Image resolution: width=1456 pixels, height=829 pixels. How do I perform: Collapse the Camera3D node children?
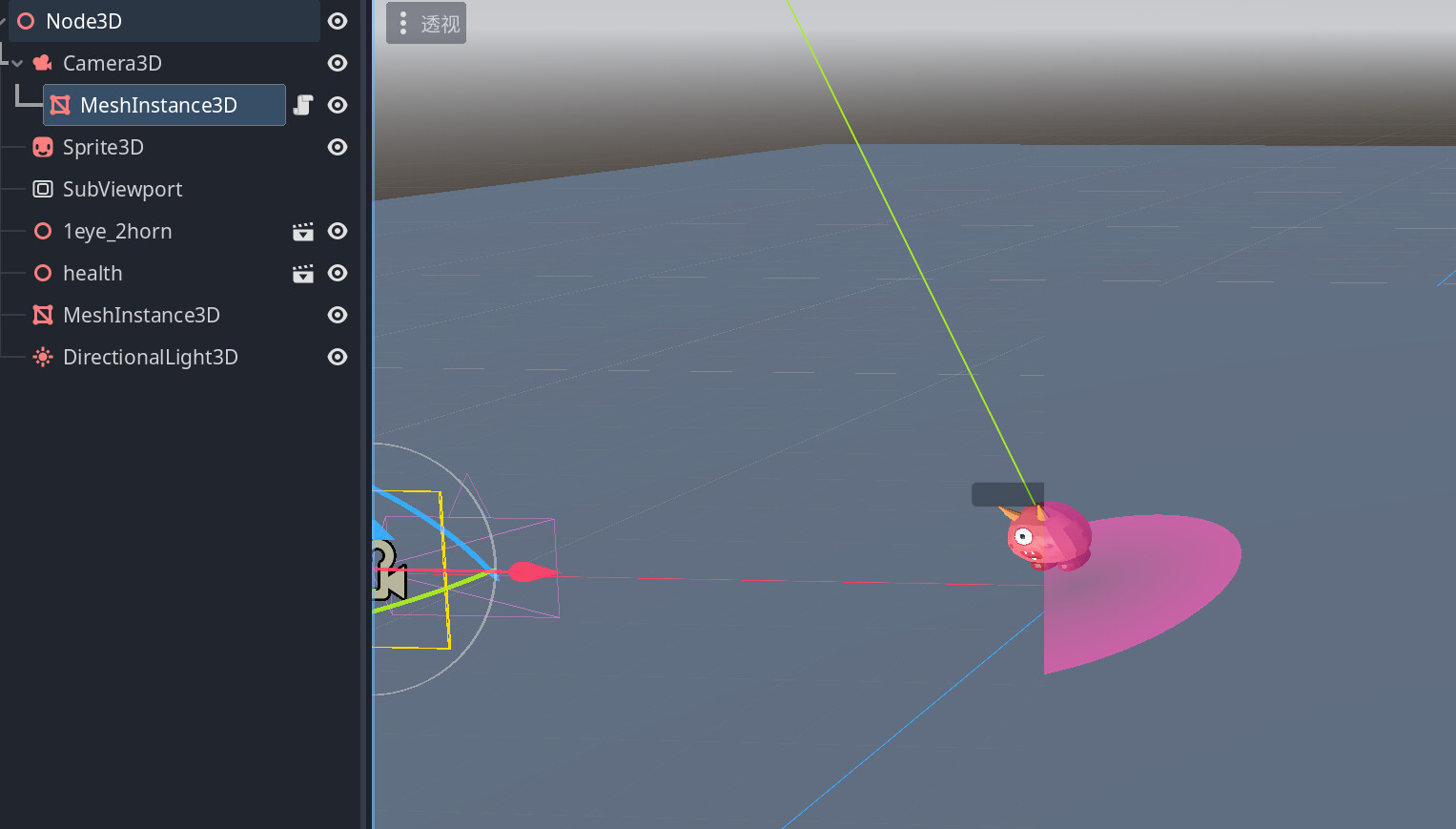[x=17, y=64]
